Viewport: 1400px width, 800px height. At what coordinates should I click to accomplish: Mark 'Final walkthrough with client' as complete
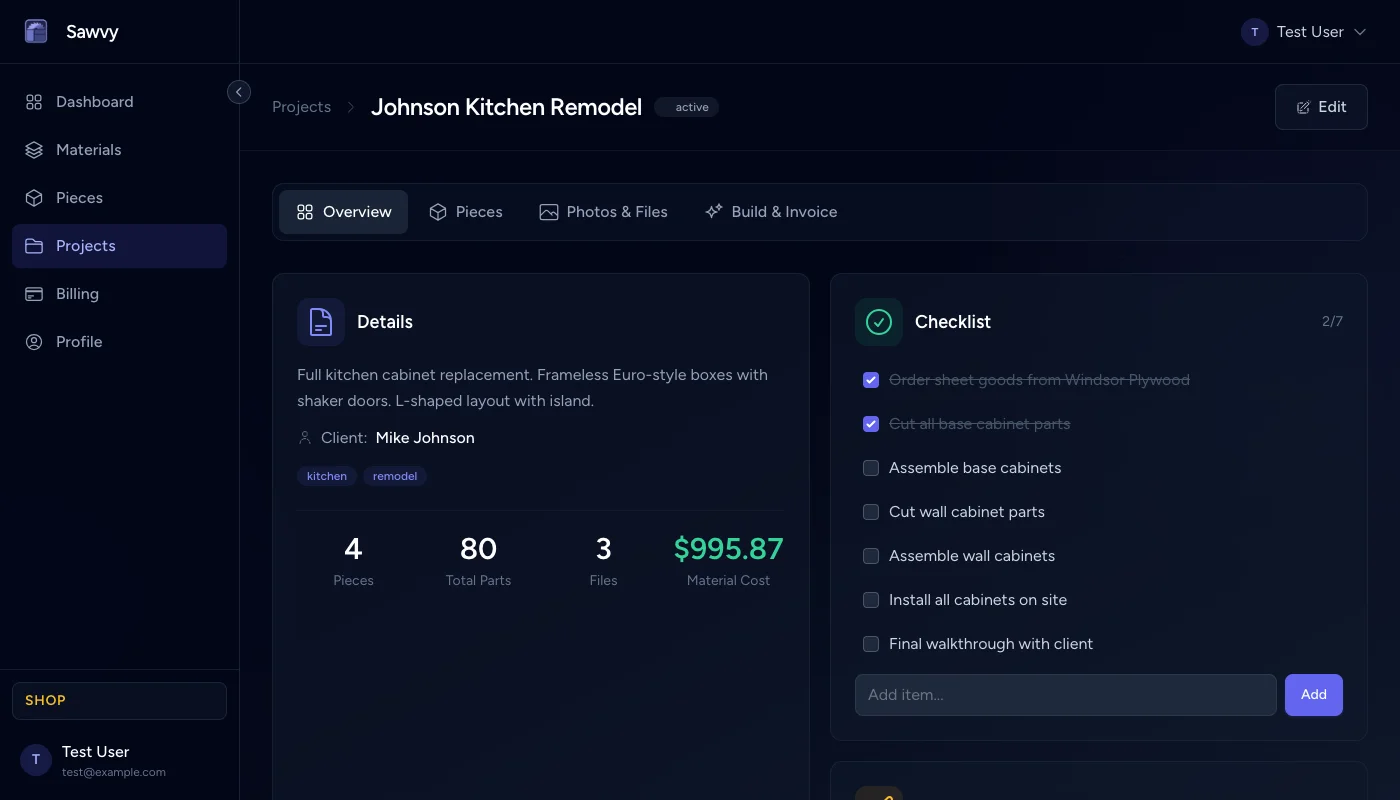[x=870, y=644]
